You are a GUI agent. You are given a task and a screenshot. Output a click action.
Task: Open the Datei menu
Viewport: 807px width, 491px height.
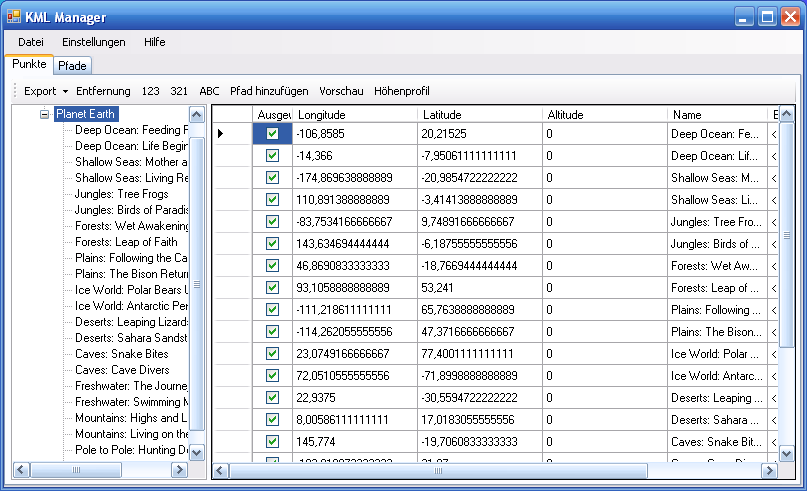point(31,42)
